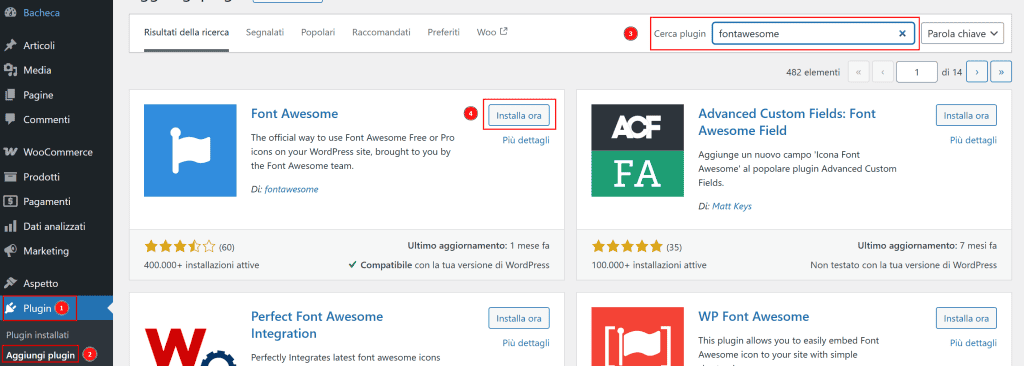The width and height of the screenshot is (1024, 366).
Task: Click Installa ora for Perfect Font Awesome
Action: click(519, 318)
